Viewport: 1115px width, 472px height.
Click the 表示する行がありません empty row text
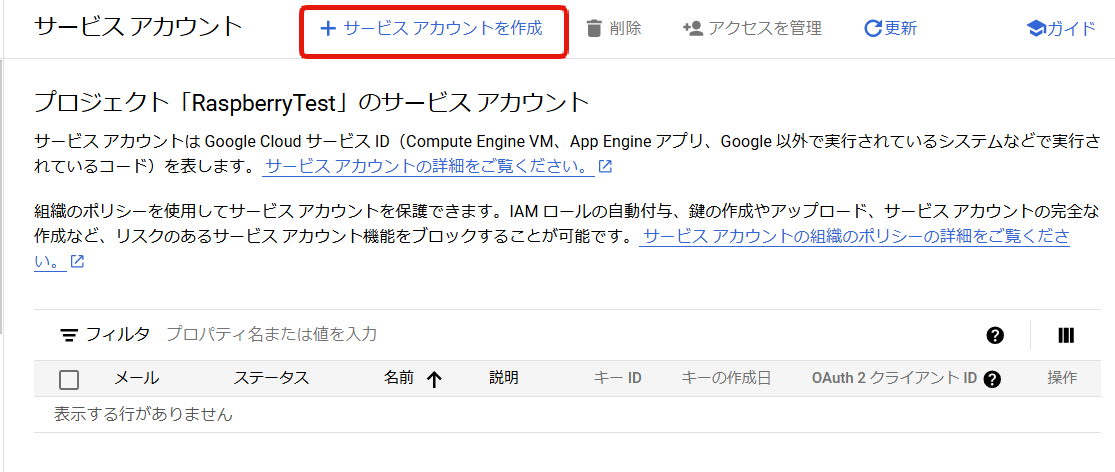pos(144,414)
